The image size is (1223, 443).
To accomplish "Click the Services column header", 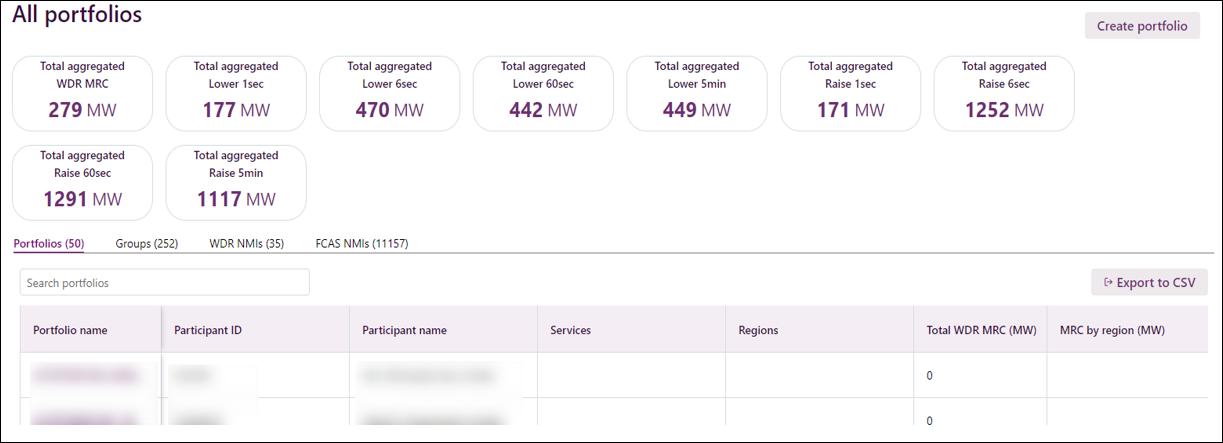I will tap(571, 330).
